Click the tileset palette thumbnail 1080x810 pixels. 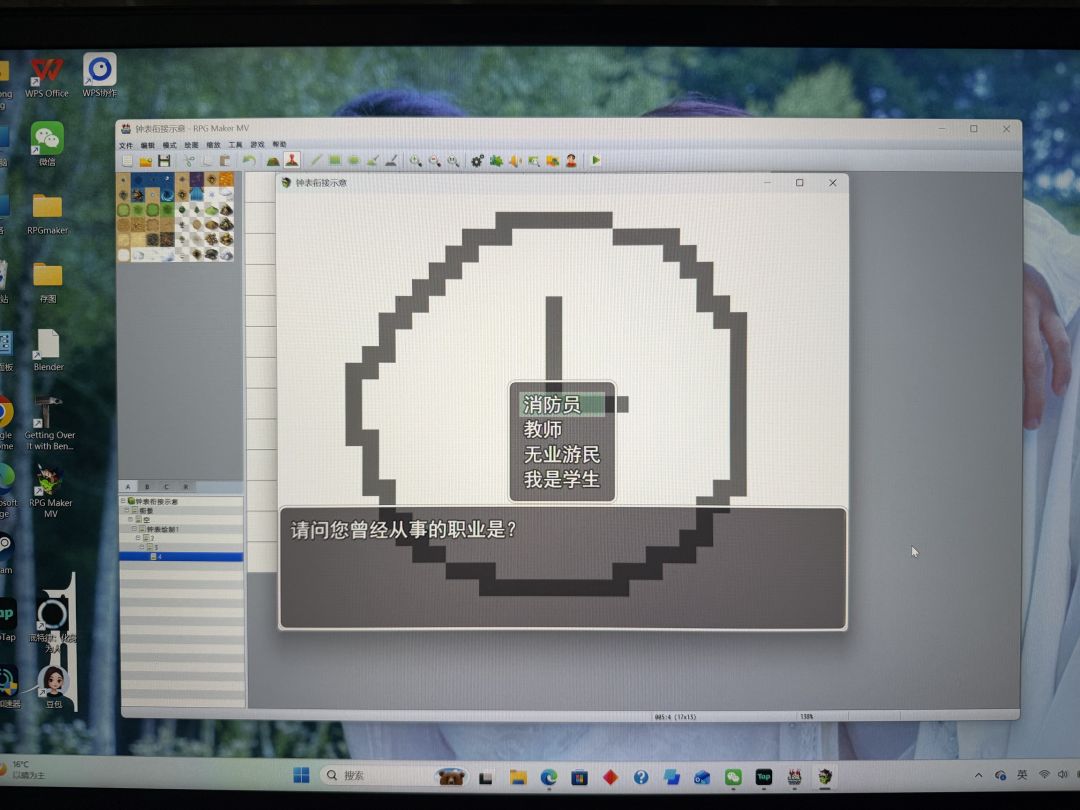pos(176,217)
